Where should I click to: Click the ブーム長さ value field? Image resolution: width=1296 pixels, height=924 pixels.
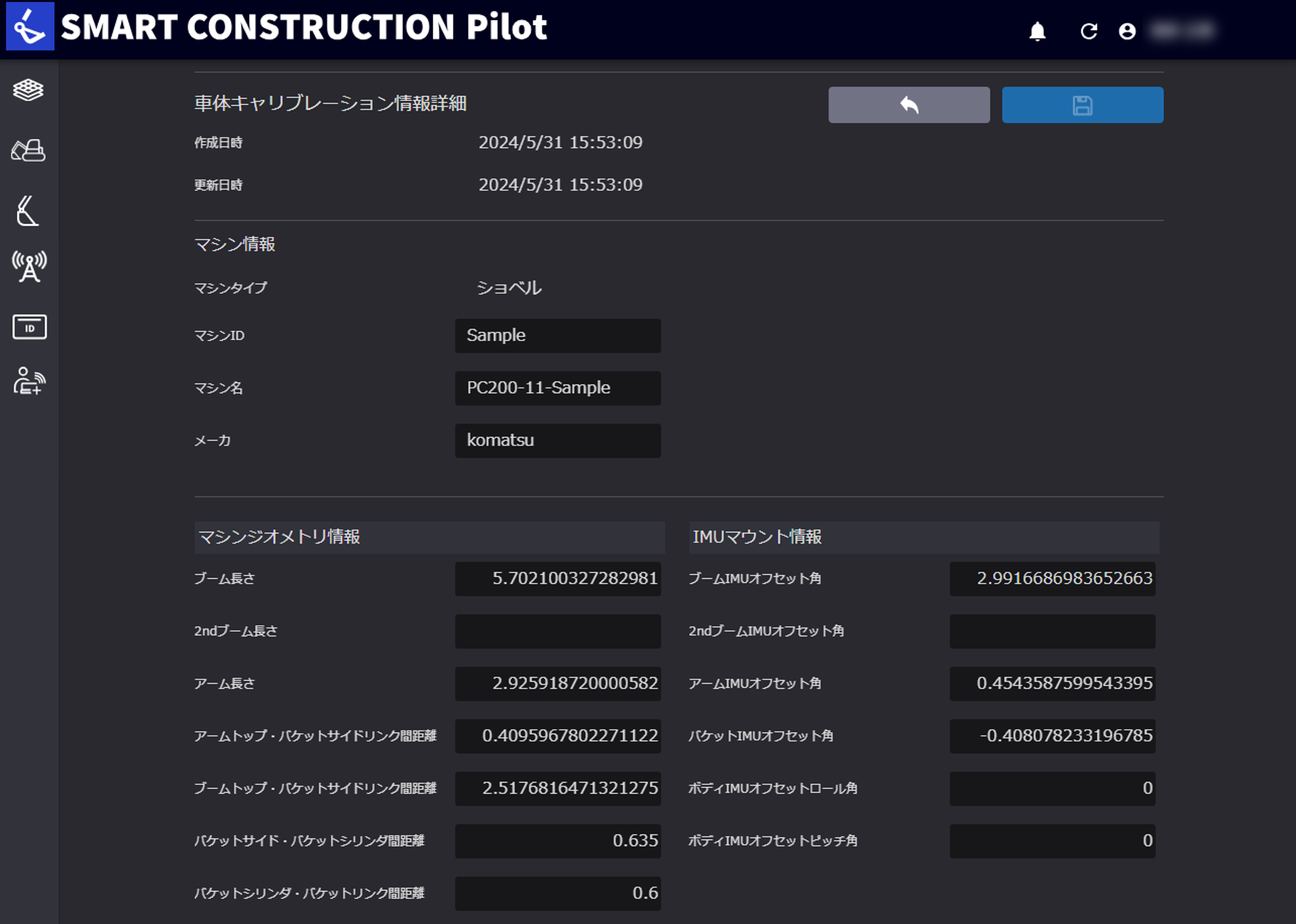[558, 579]
